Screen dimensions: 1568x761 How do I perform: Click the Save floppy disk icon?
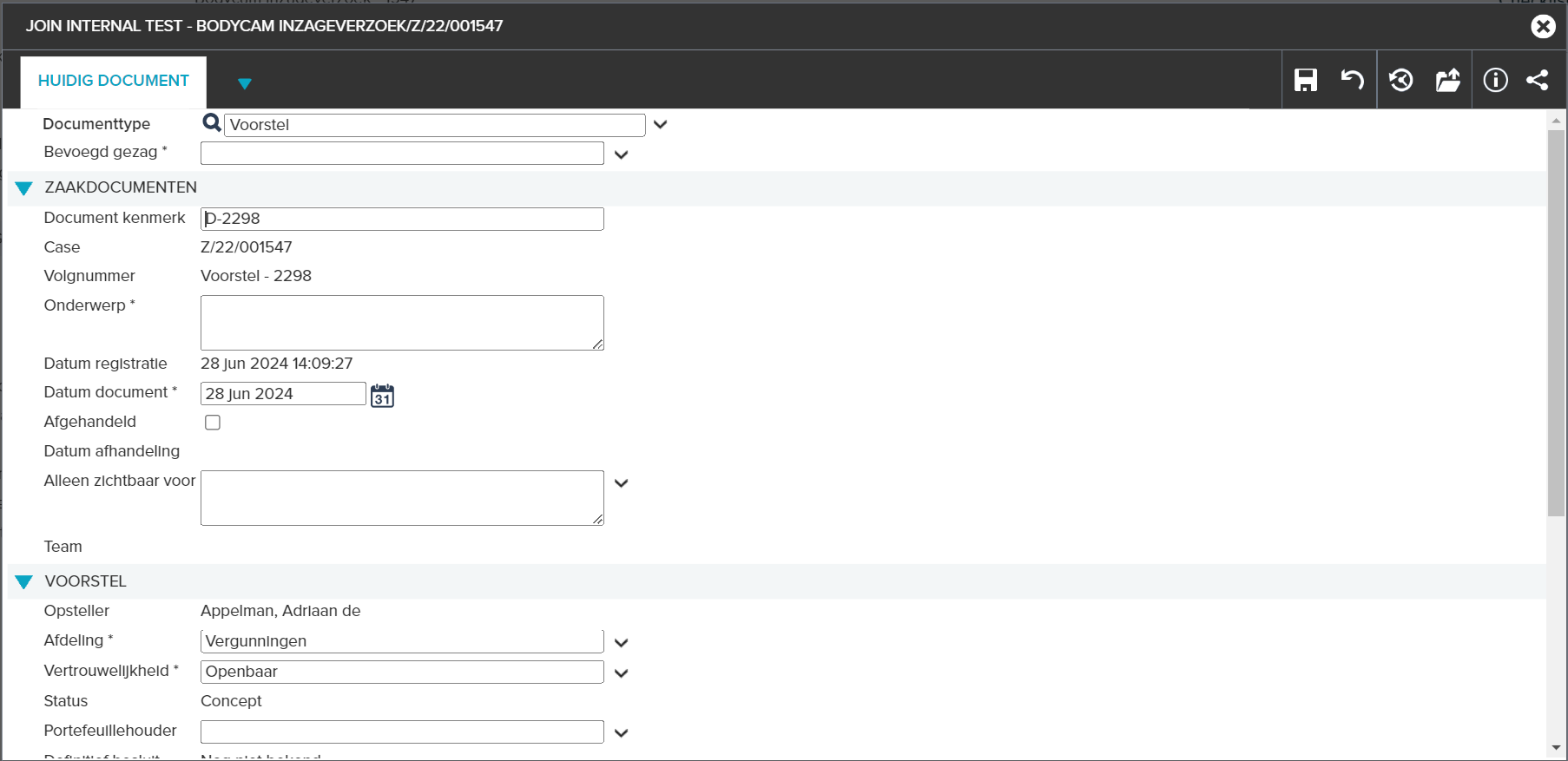pyautogui.click(x=1306, y=80)
